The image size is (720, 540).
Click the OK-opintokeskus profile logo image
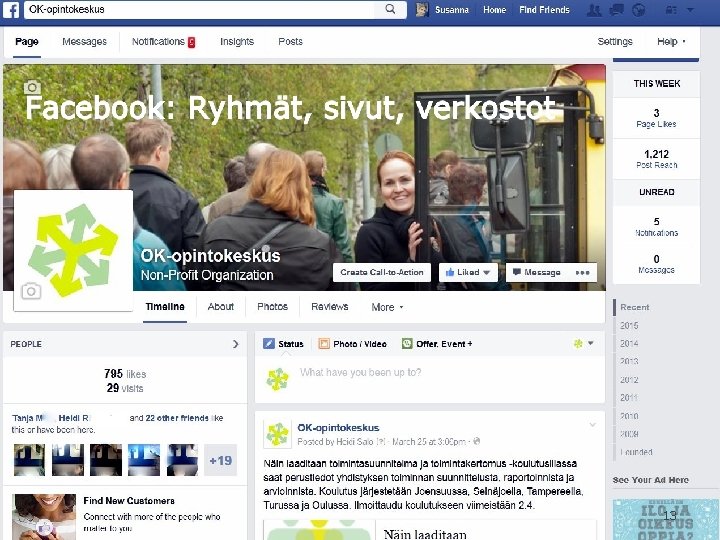[x=73, y=250]
